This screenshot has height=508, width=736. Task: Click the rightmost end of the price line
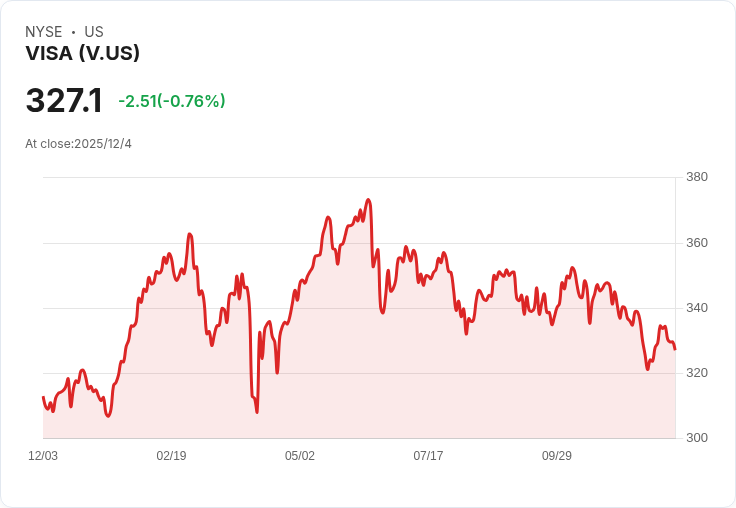[675, 349]
